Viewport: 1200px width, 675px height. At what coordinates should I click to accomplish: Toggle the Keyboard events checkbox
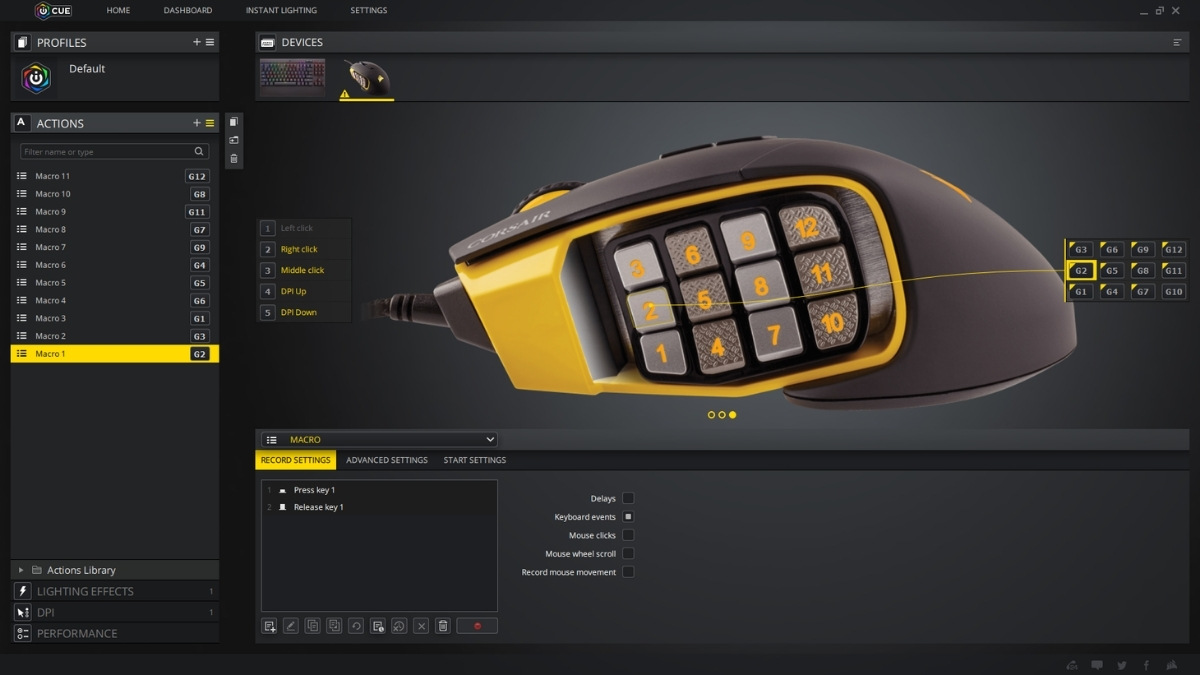[628, 517]
